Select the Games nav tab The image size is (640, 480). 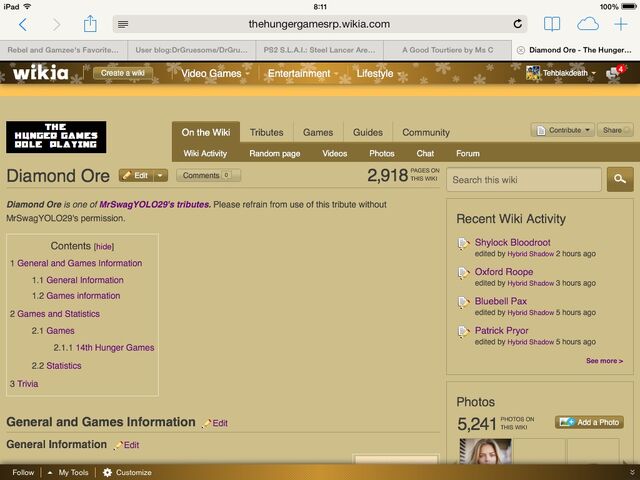tap(318, 132)
